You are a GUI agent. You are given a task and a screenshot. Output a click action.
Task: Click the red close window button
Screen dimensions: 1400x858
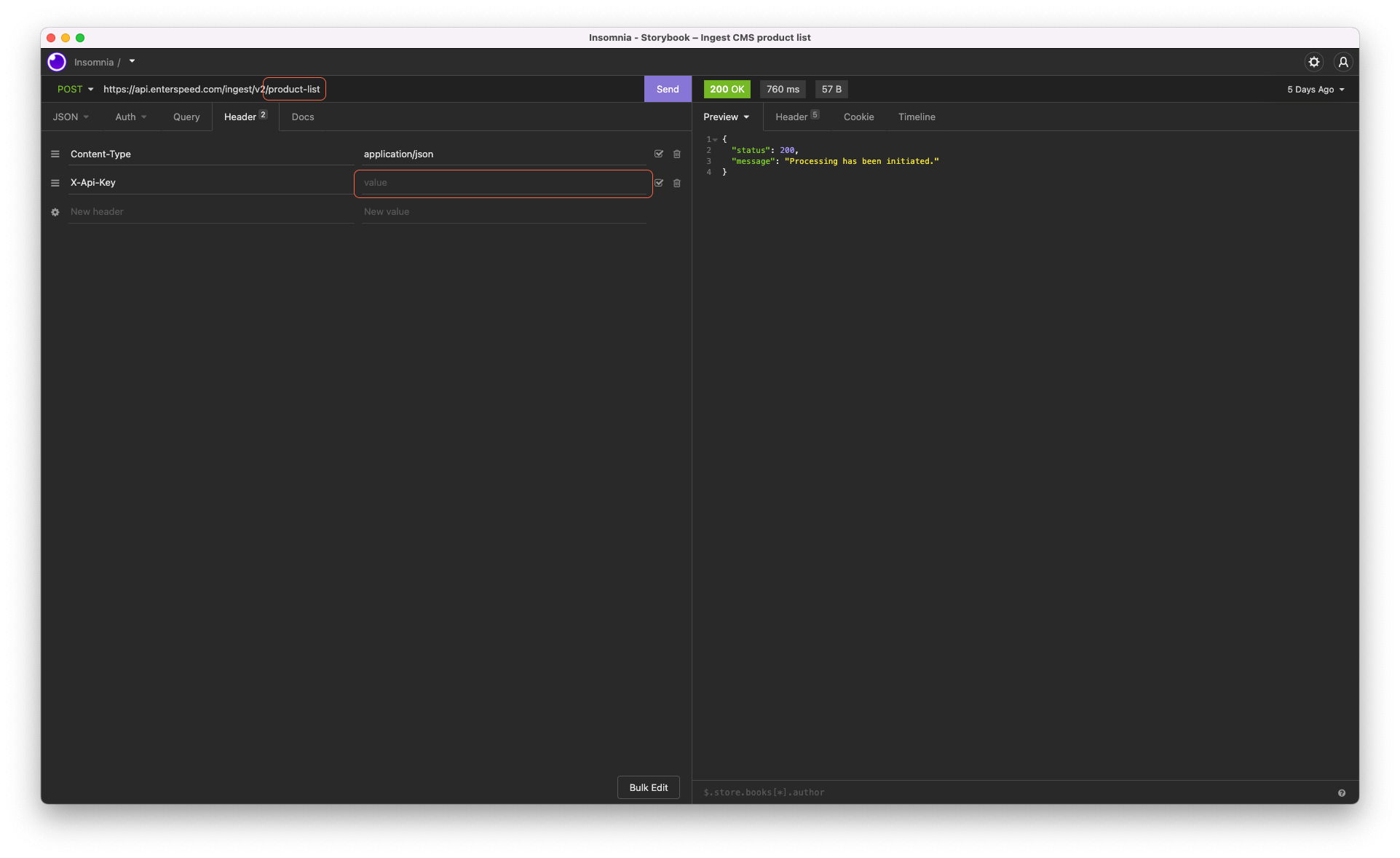pos(51,38)
